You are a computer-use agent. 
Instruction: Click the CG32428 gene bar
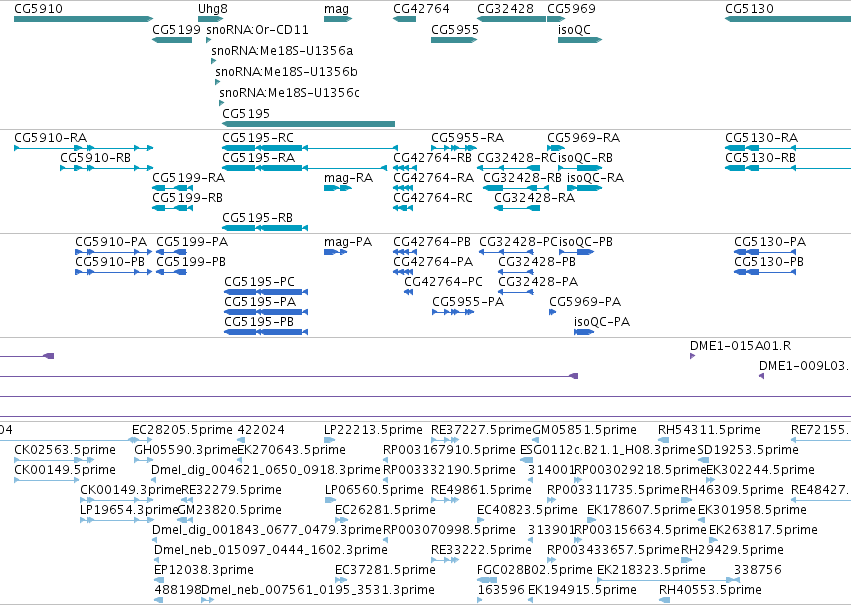[x=511, y=19]
